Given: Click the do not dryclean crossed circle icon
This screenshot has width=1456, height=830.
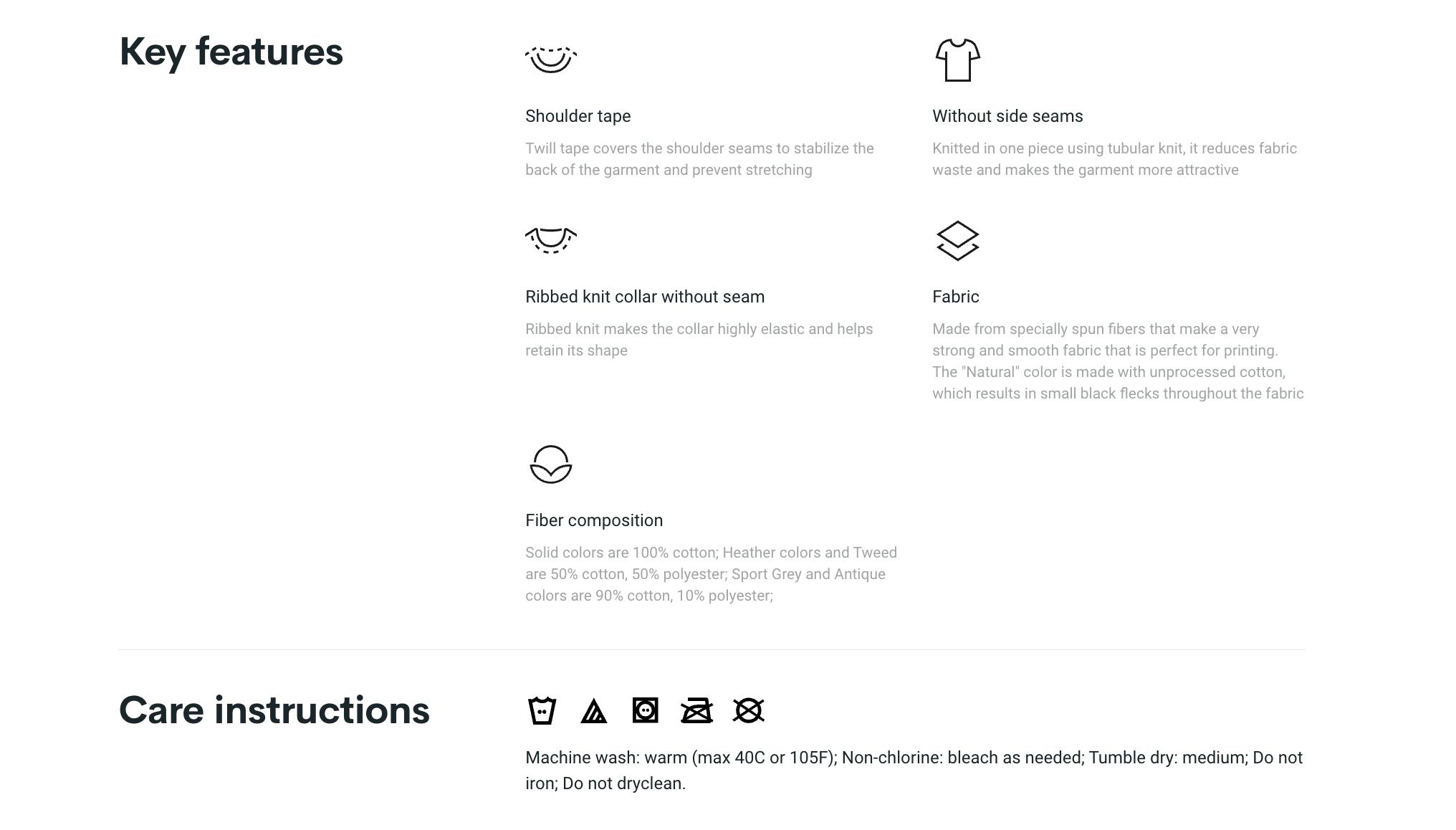Looking at the screenshot, I should point(749,711).
